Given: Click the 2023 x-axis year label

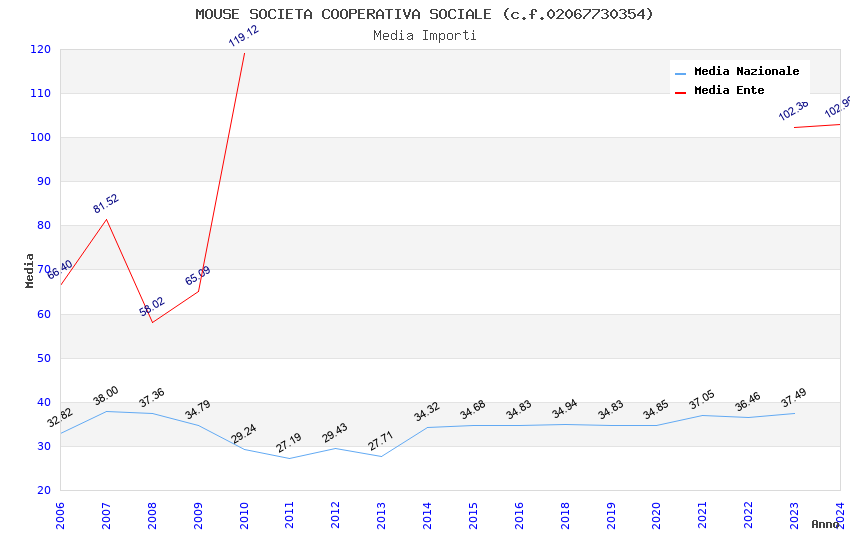Looking at the screenshot, I should coord(794,515).
